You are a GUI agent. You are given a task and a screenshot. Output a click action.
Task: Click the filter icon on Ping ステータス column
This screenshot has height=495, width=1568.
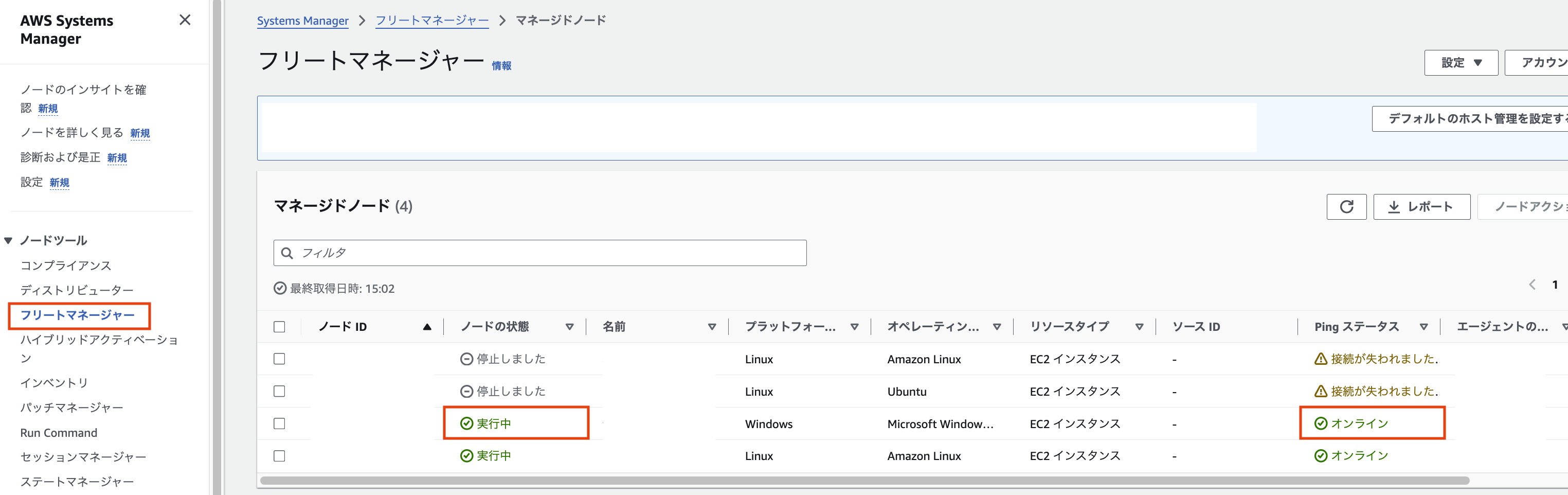click(1423, 327)
